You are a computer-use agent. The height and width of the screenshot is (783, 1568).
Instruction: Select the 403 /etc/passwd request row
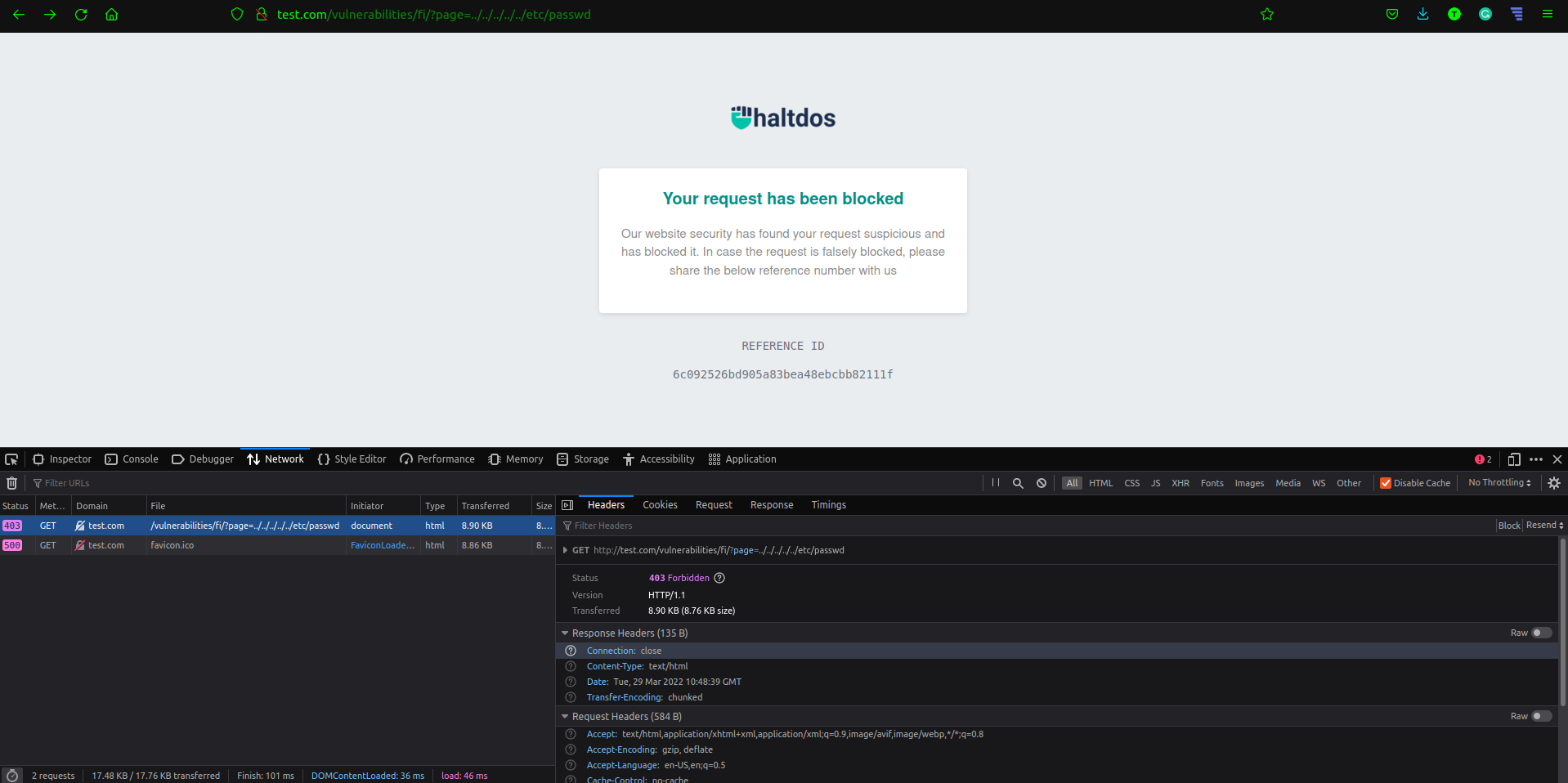(x=278, y=526)
